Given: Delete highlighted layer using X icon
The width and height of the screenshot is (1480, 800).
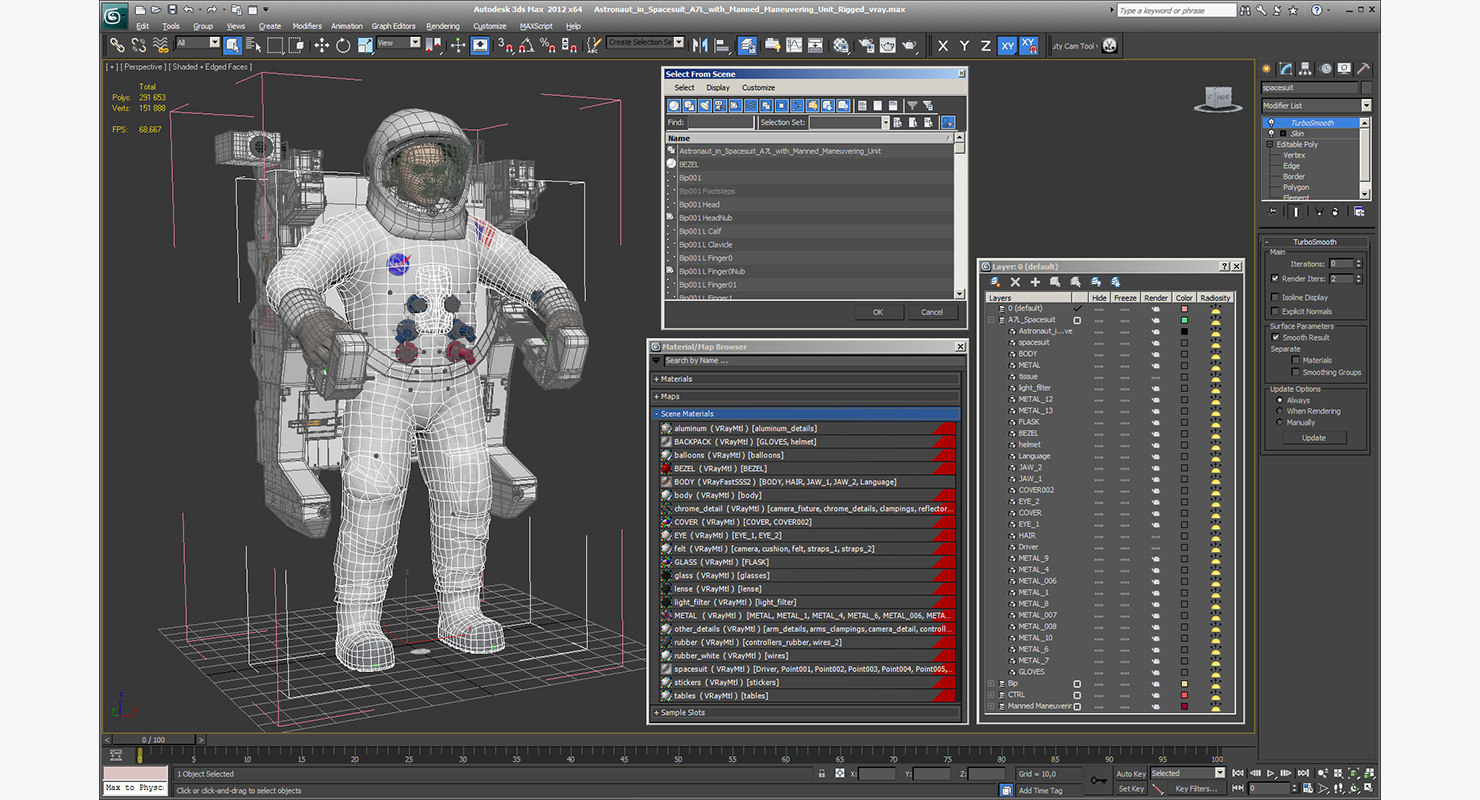Looking at the screenshot, I should point(1015,282).
